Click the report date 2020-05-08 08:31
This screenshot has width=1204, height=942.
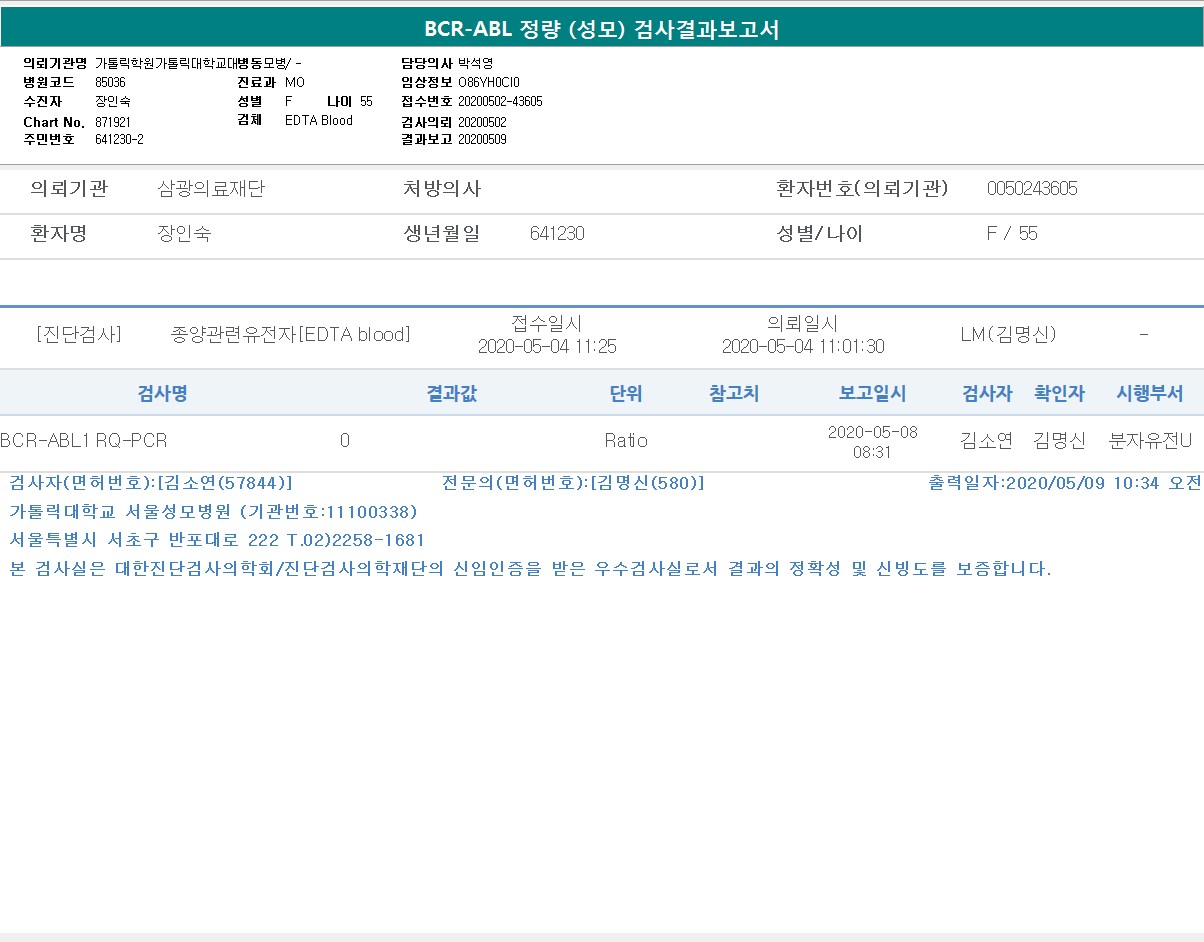pos(872,441)
